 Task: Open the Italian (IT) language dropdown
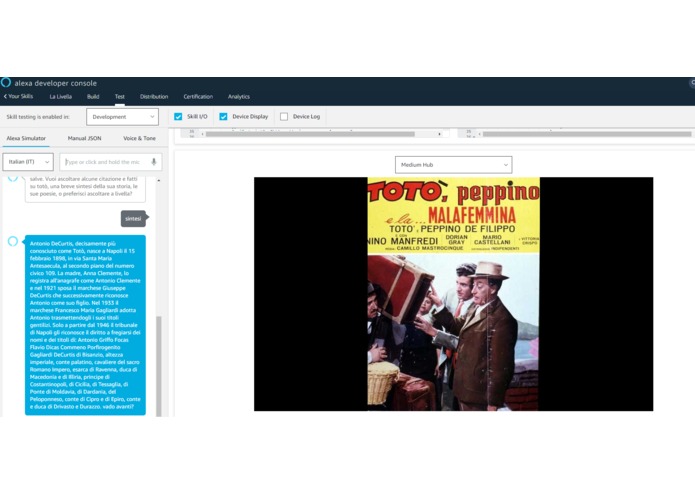(28, 162)
